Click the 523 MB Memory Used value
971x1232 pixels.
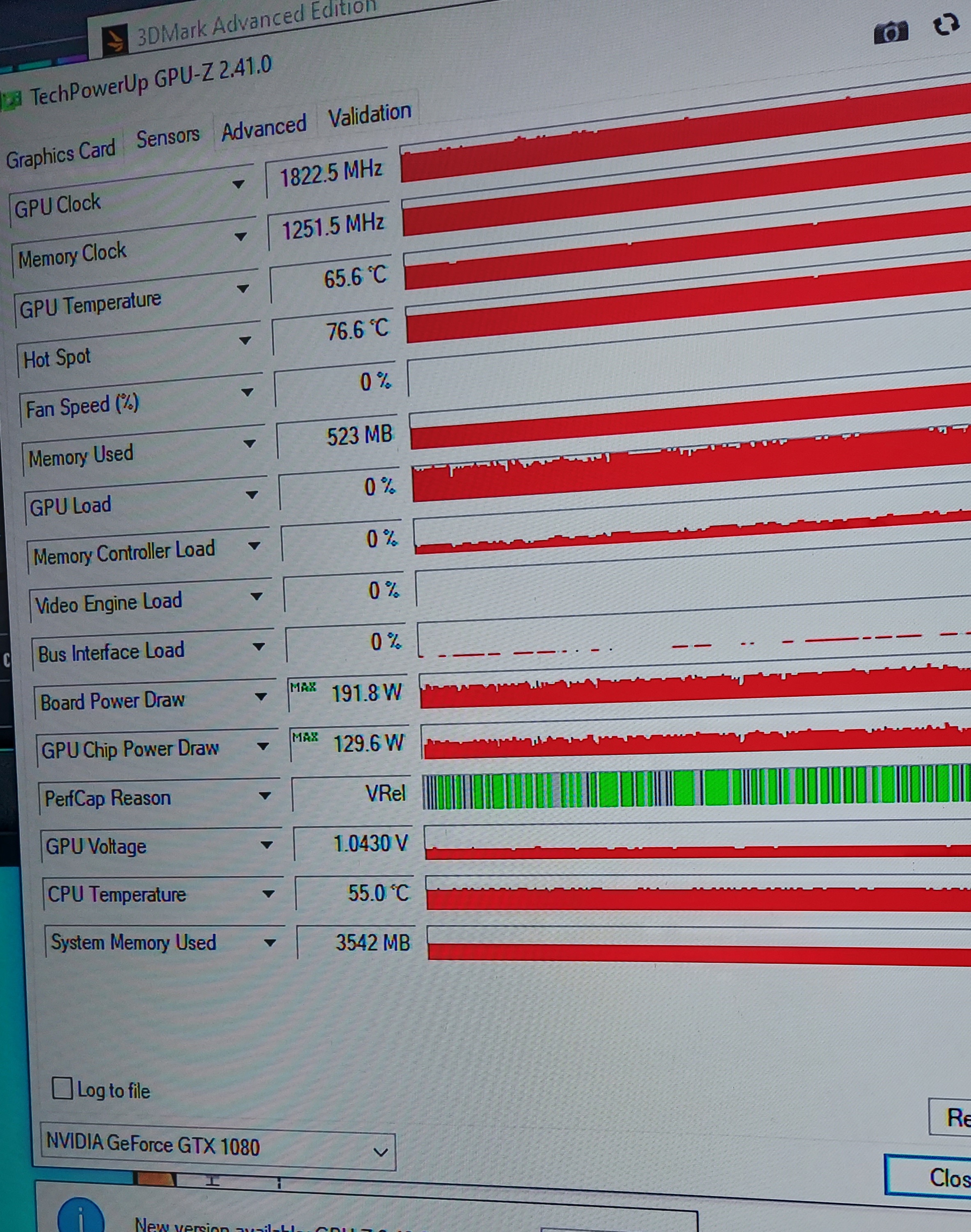click(x=360, y=436)
